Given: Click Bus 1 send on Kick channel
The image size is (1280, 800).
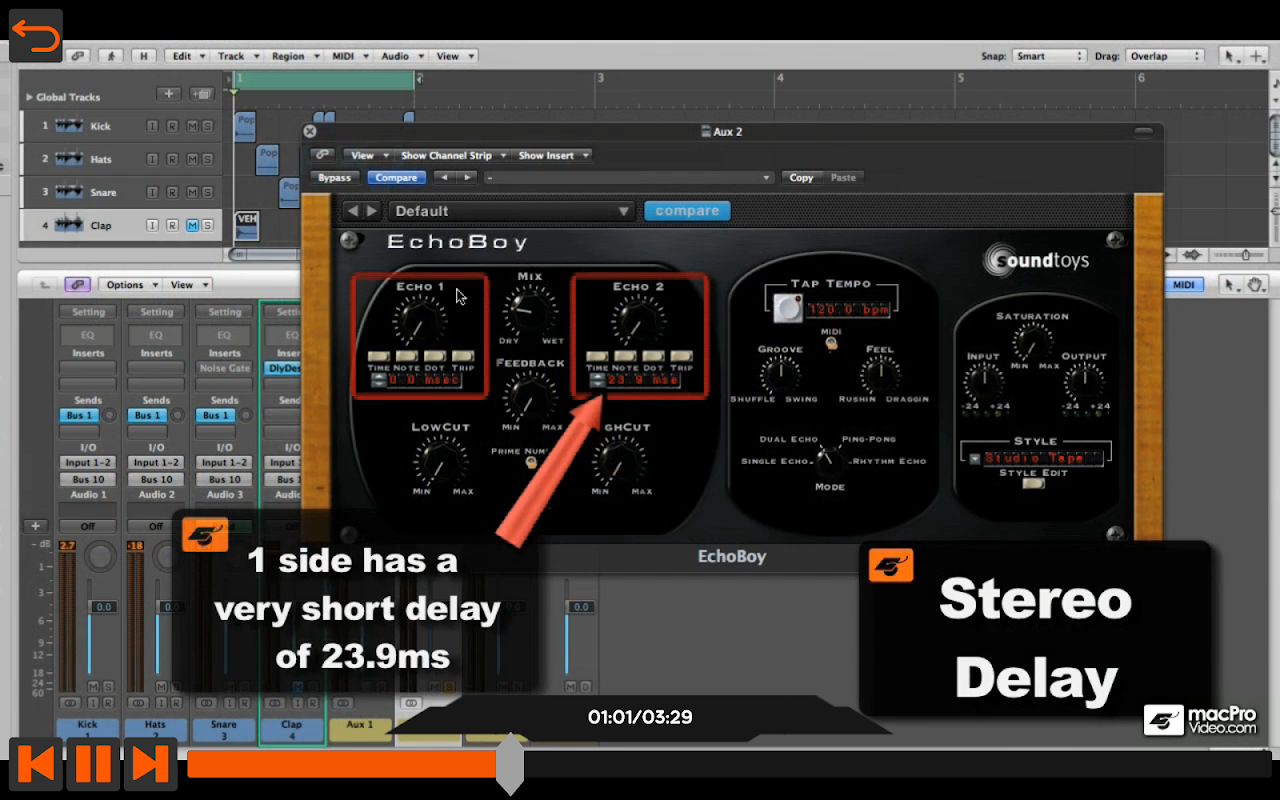Looking at the screenshot, I should [x=80, y=415].
